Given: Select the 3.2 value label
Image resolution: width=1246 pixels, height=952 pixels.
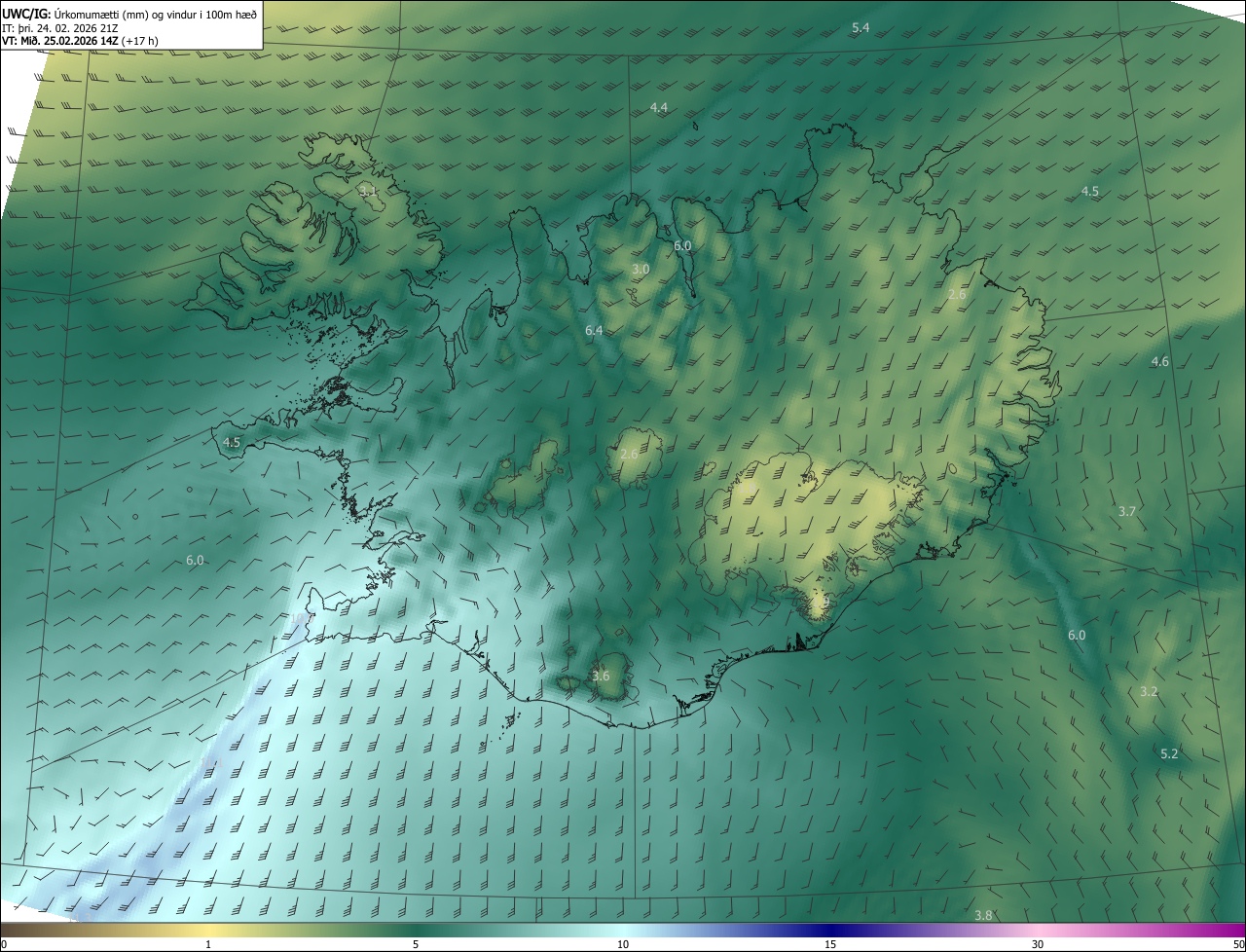Looking at the screenshot, I should coord(1149,692).
